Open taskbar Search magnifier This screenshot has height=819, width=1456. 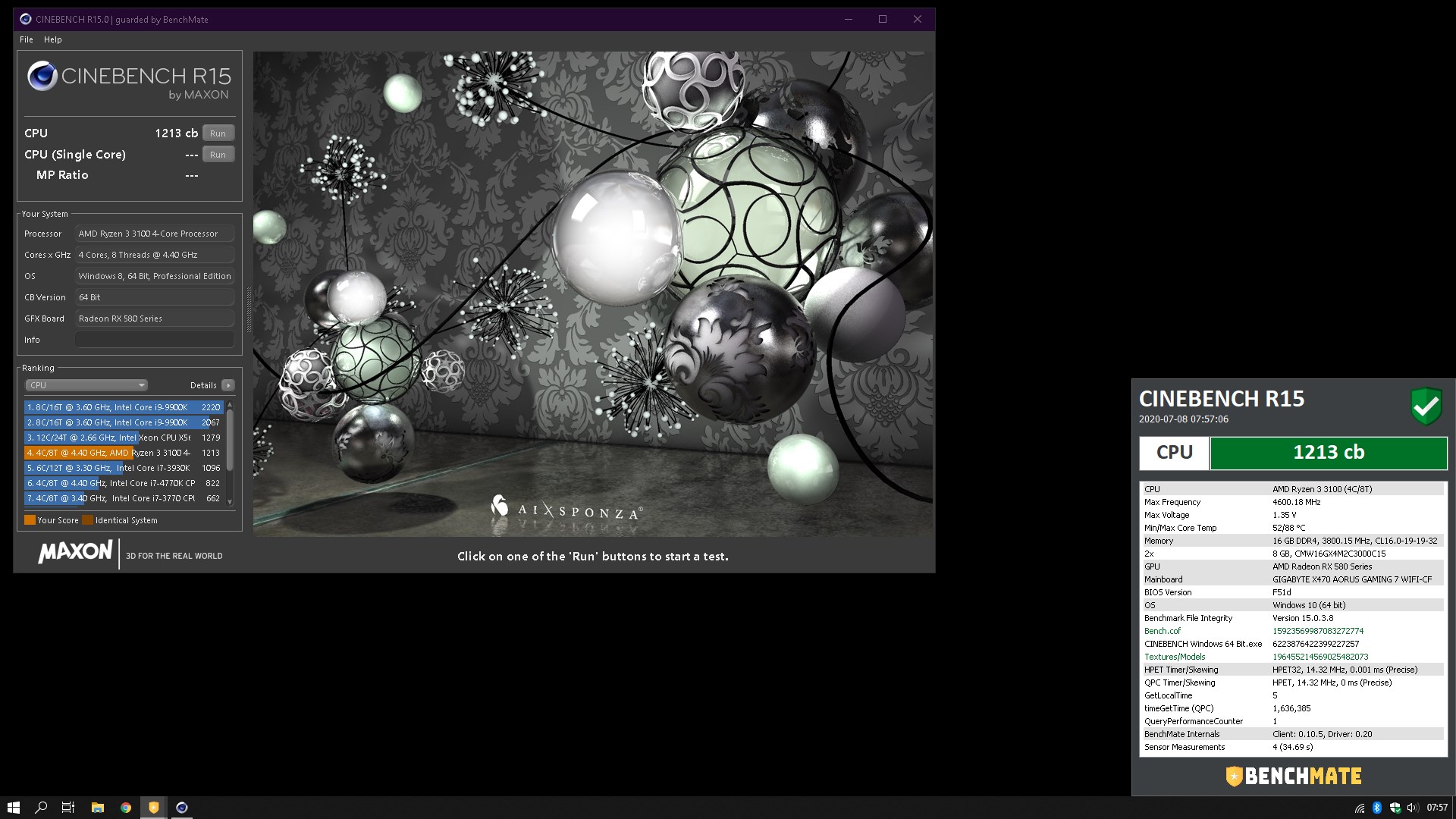coord(41,808)
